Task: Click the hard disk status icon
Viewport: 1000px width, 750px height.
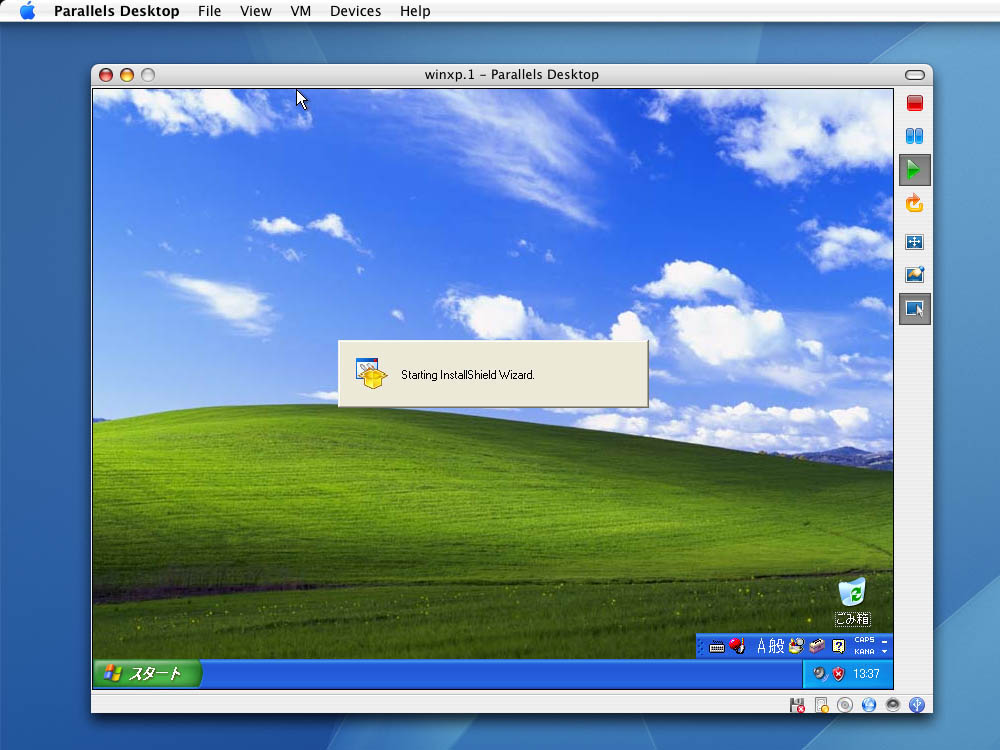Action: 821,705
